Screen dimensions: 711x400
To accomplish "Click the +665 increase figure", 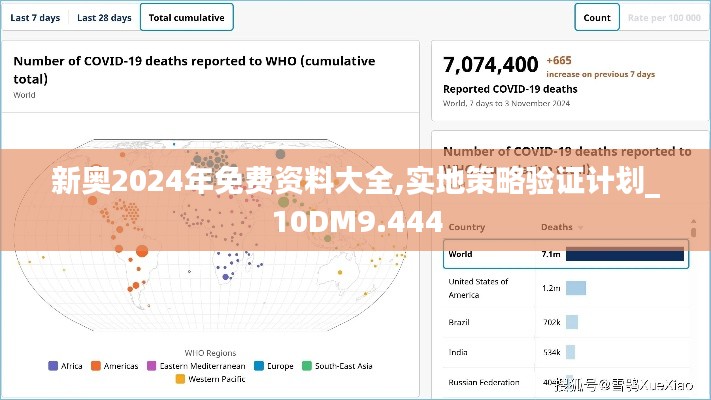I will [x=559, y=60].
